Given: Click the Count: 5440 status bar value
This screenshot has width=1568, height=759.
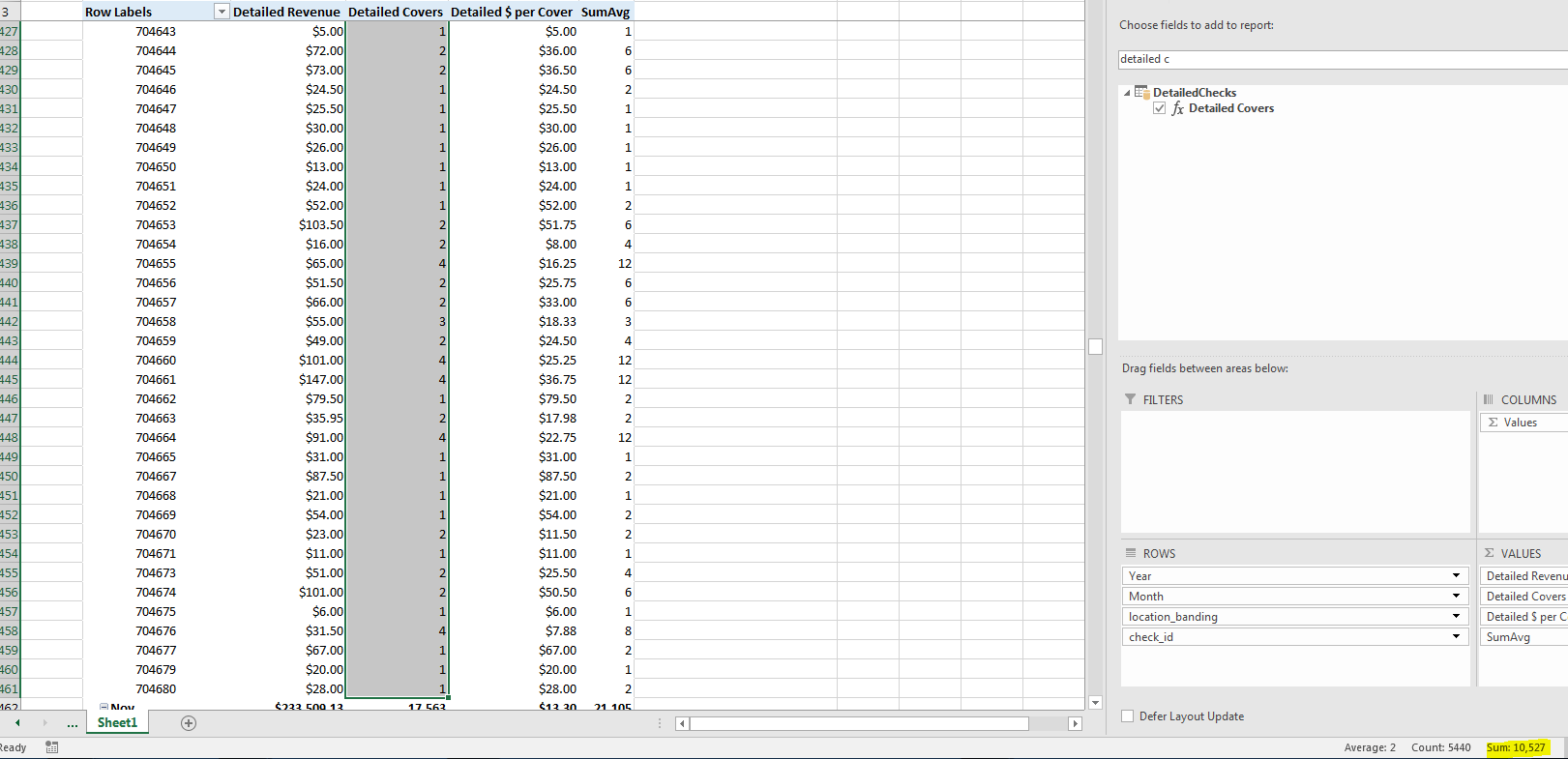Looking at the screenshot, I should pos(1440,747).
